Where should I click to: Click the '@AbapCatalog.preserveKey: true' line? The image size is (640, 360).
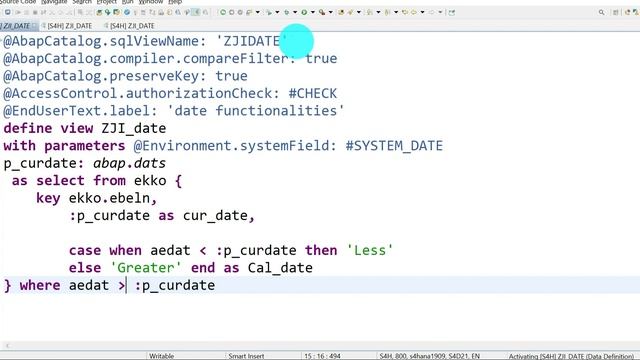[x=125, y=76]
